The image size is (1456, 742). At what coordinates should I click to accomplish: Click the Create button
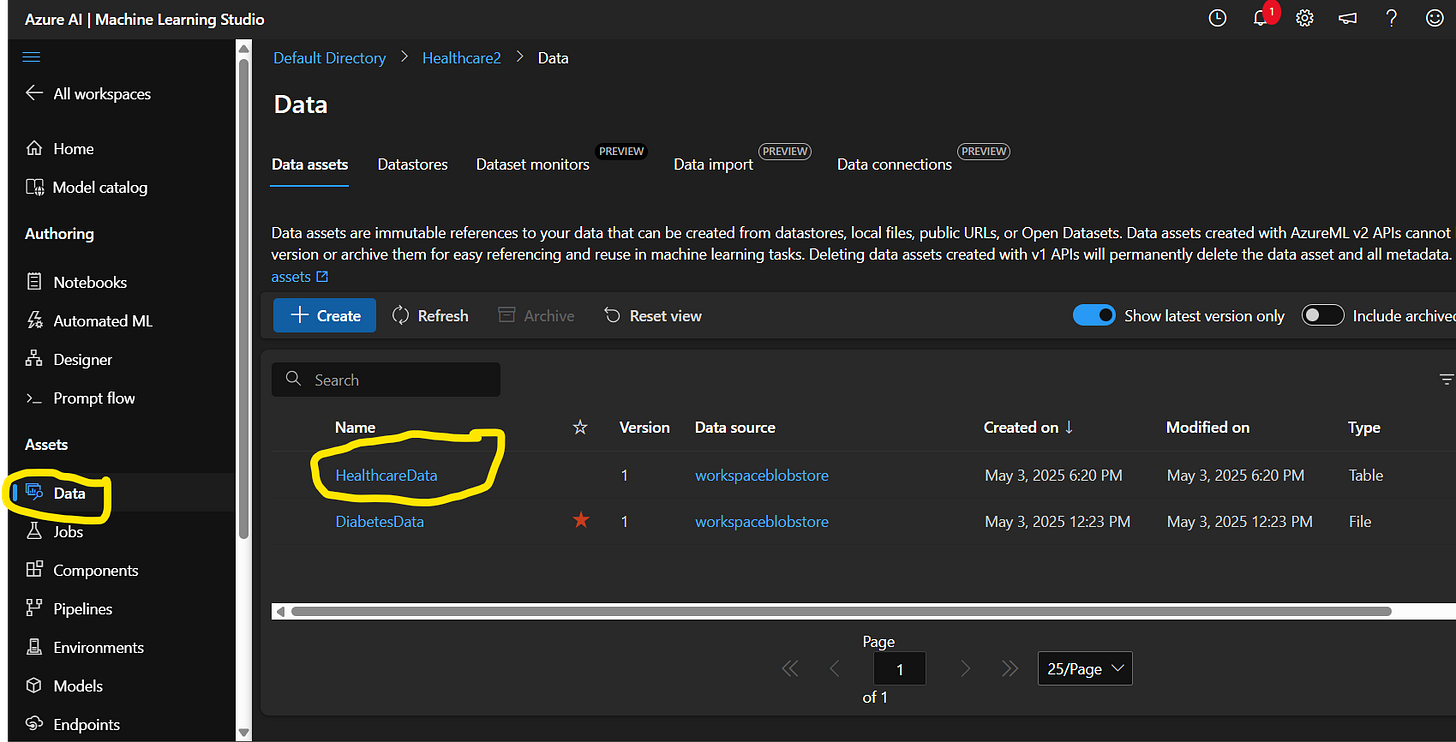pyautogui.click(x=325, y=315)
